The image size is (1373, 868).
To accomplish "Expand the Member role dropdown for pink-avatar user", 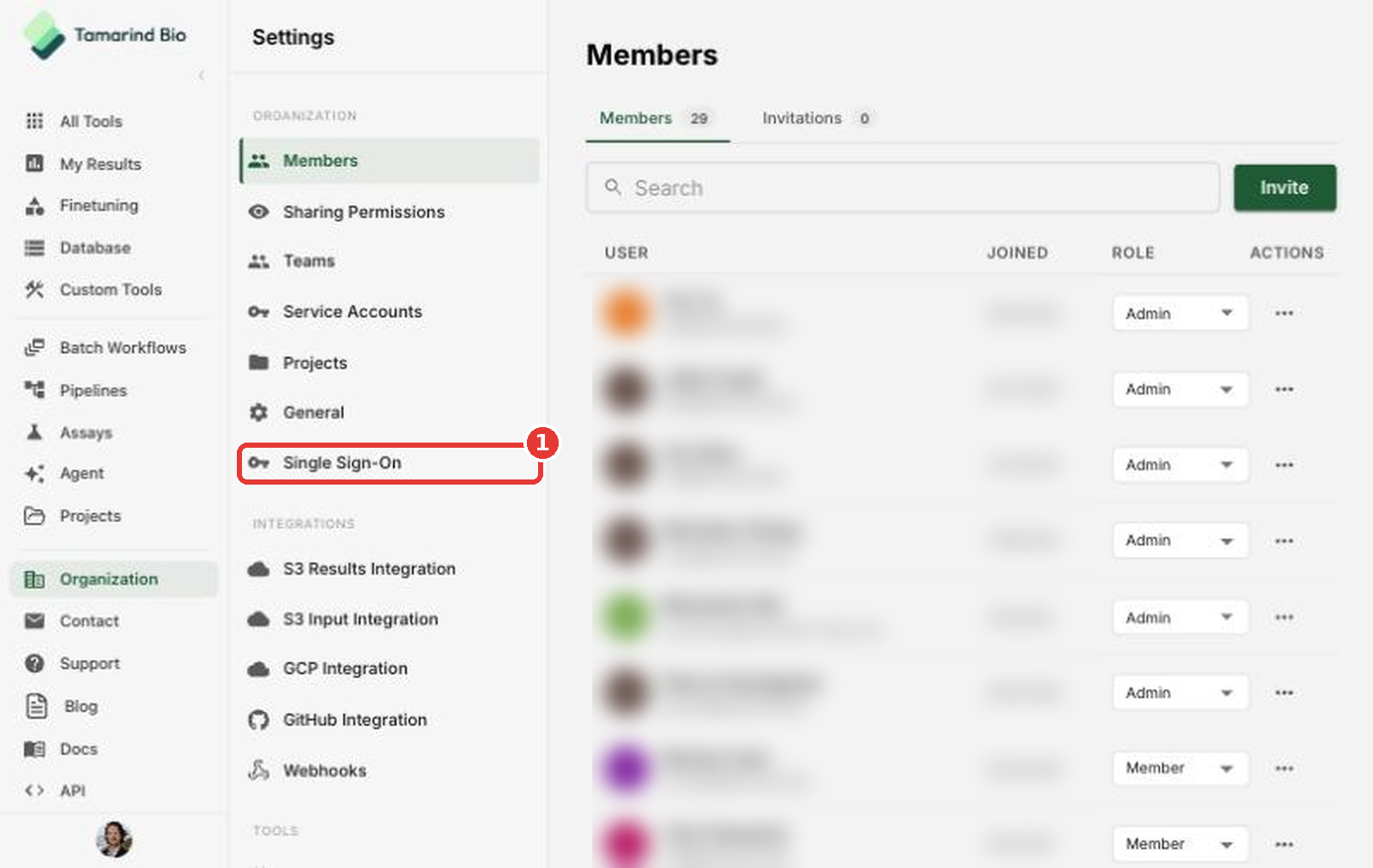I will [x=1180, y=844].
